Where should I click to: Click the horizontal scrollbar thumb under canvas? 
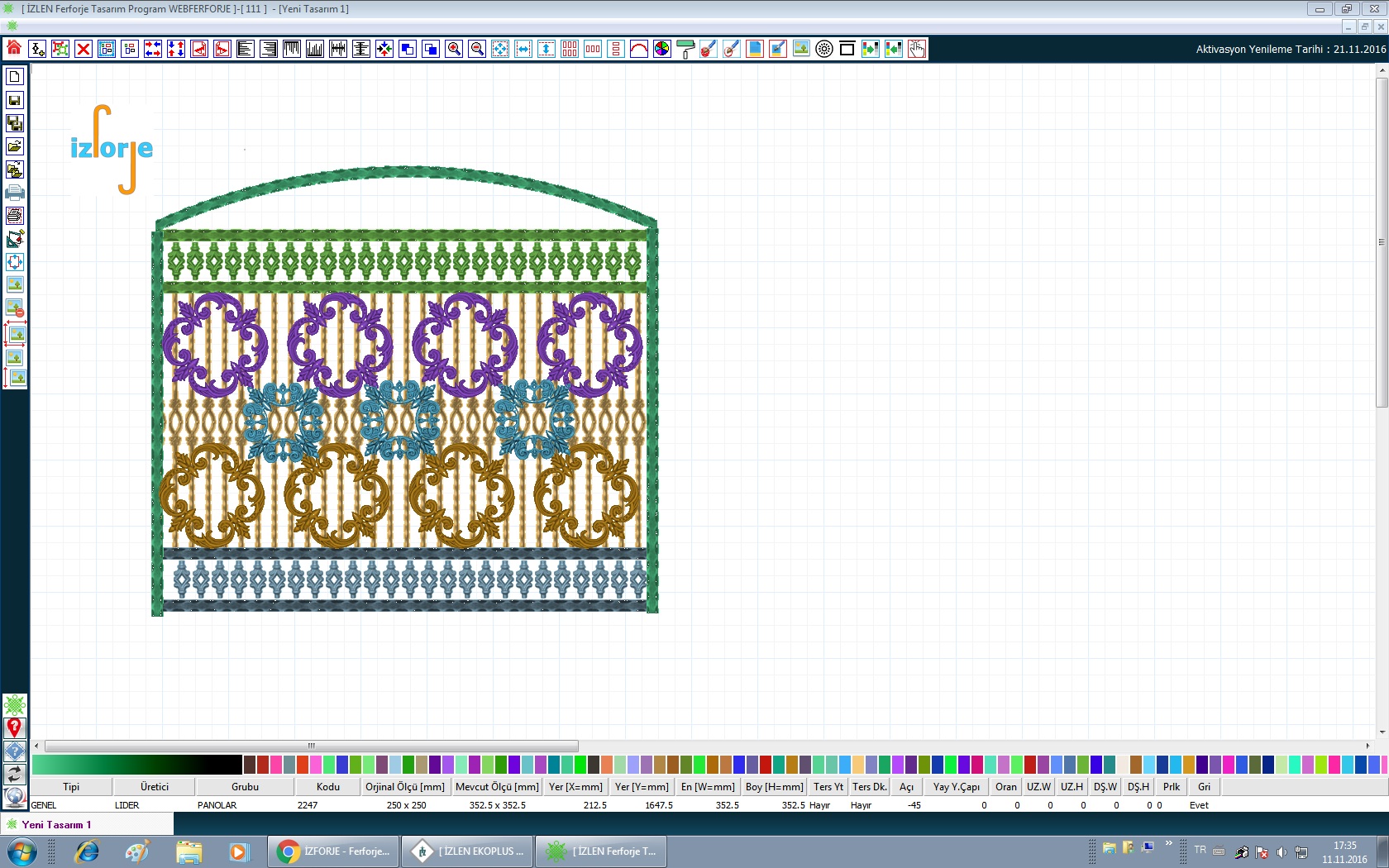tap(312, 746)
